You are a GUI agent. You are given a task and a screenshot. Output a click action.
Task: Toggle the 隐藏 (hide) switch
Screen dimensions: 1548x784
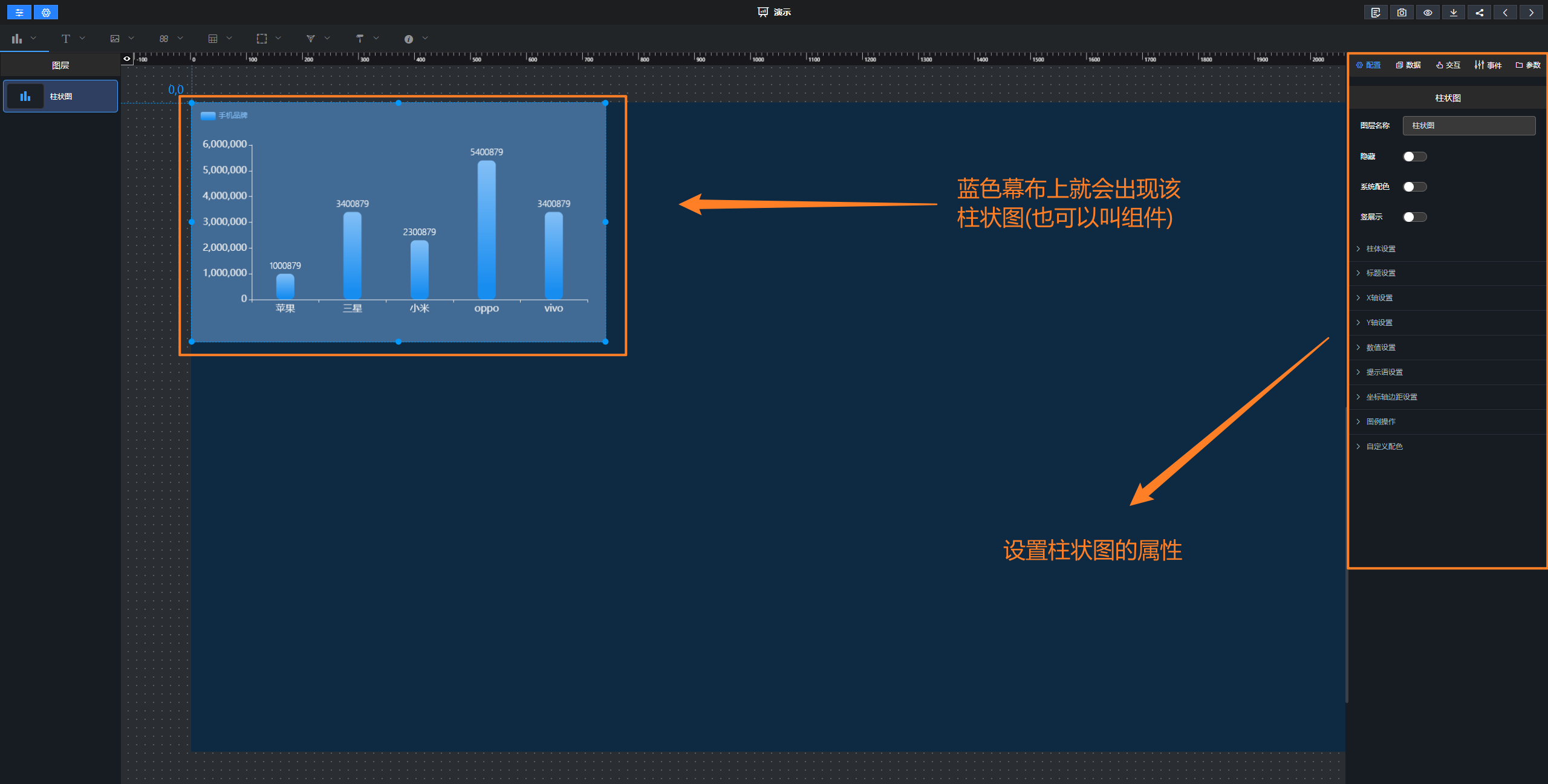[1414, 157]
